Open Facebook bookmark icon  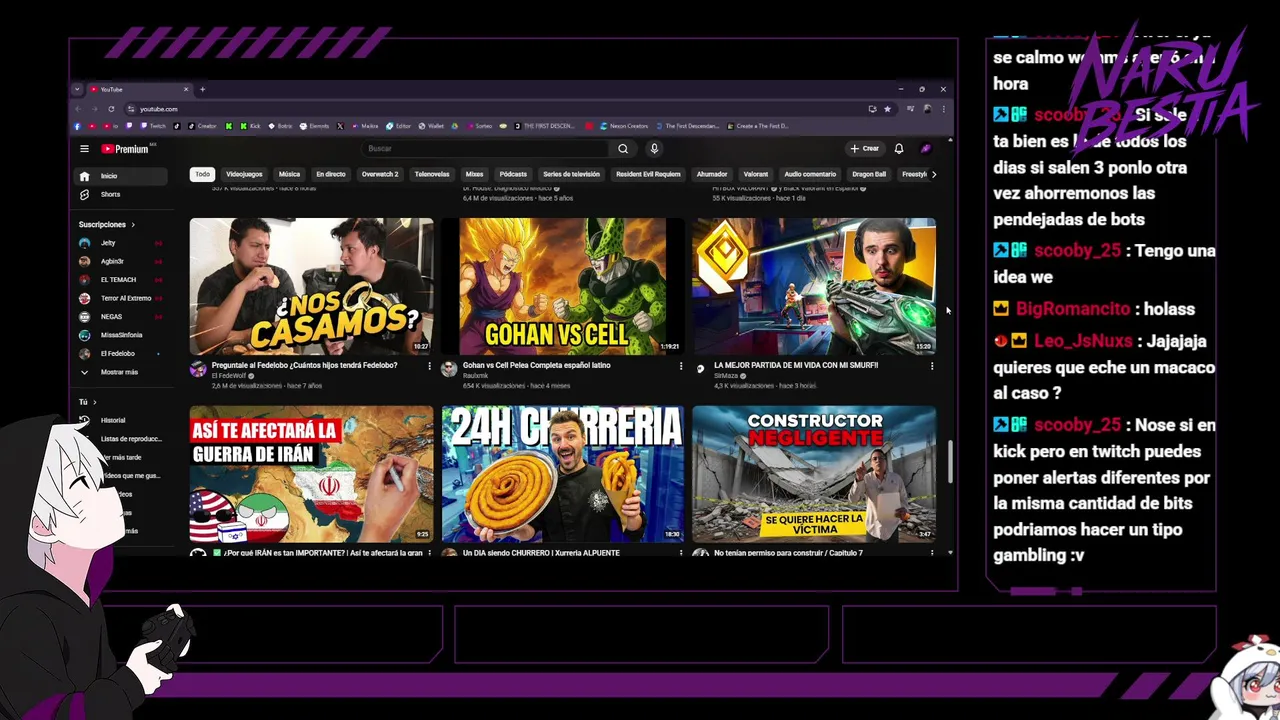click(x=77, y=126)
